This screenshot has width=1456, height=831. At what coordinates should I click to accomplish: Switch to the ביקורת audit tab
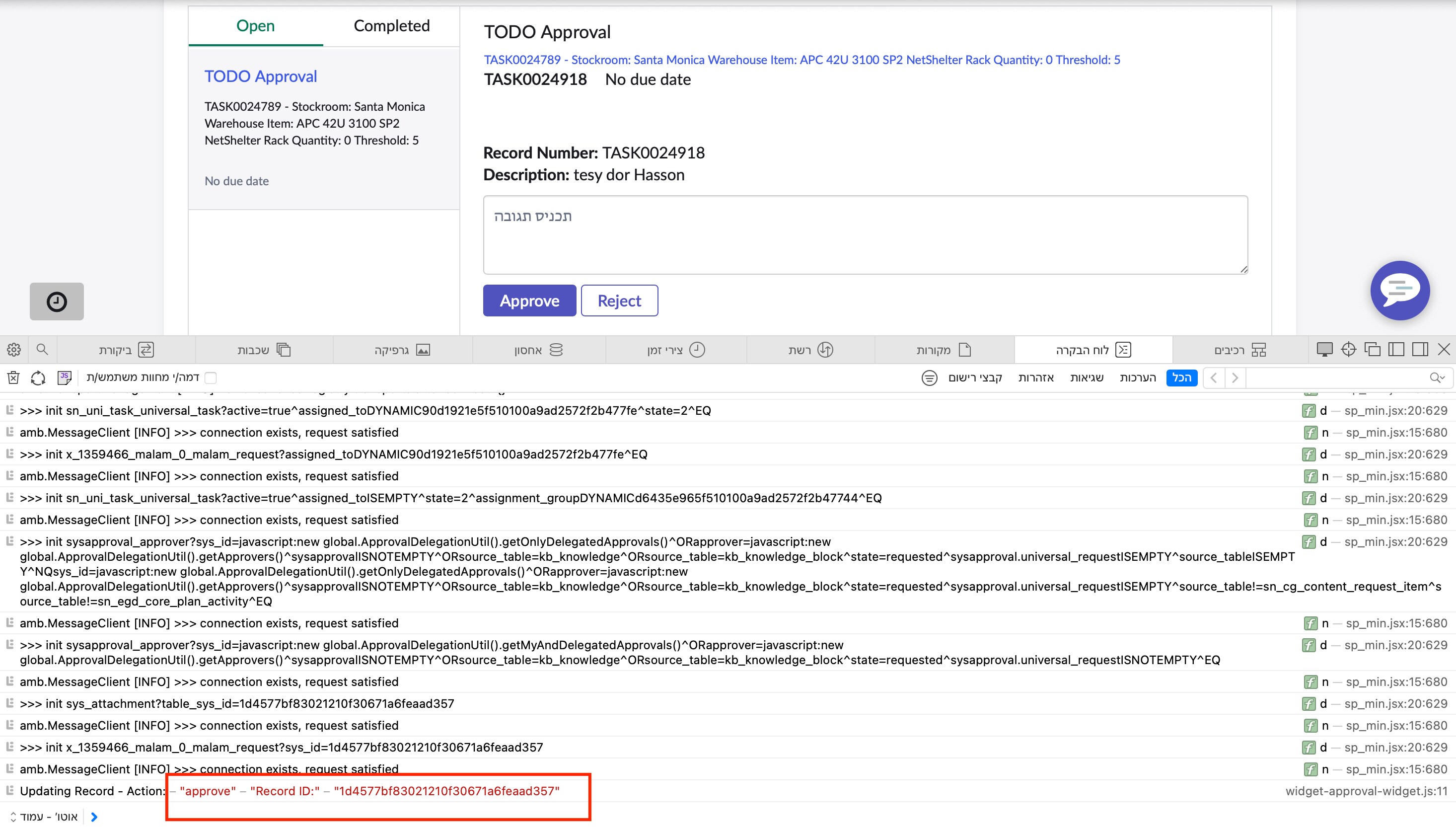(x=127, y=349)
